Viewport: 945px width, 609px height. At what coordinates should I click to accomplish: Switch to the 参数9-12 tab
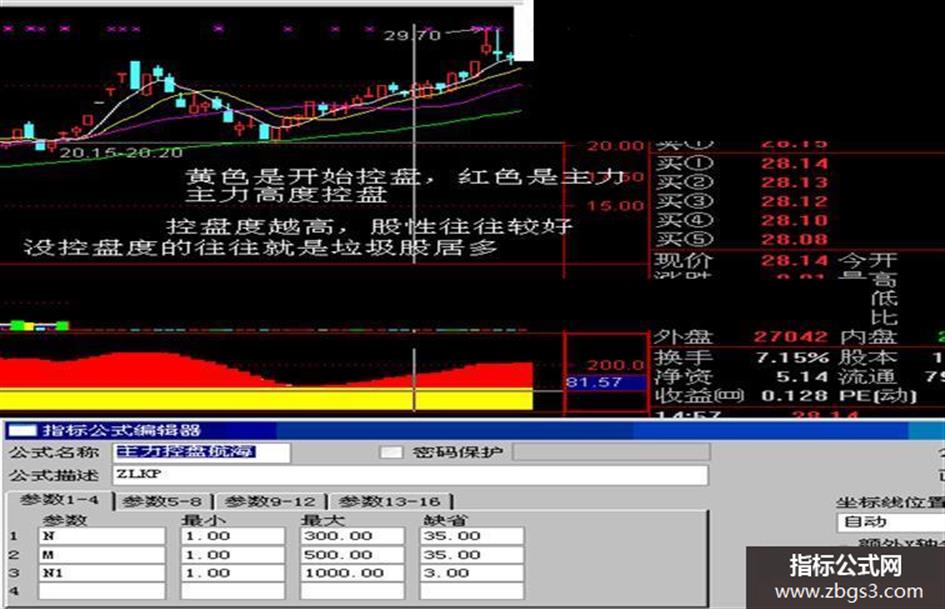269,502
